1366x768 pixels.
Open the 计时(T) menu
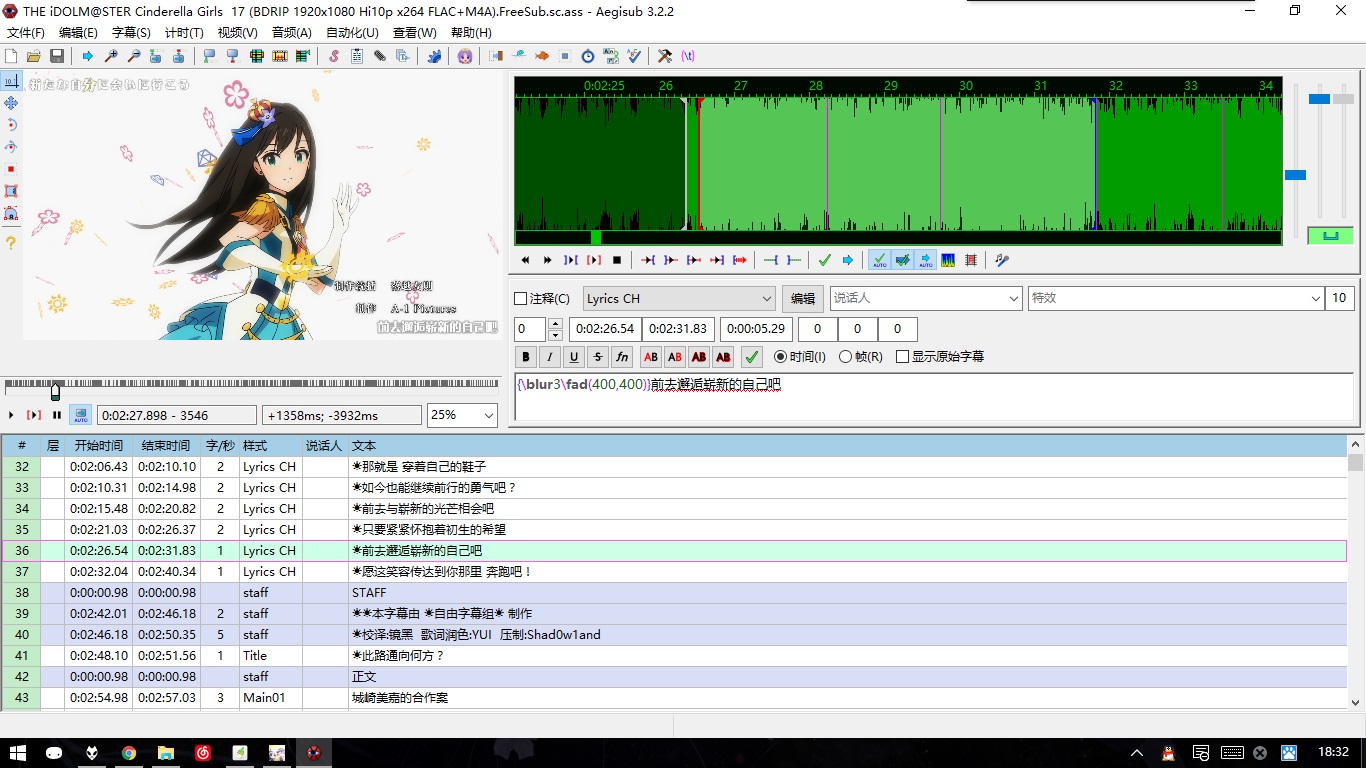(x=184, y=32)
